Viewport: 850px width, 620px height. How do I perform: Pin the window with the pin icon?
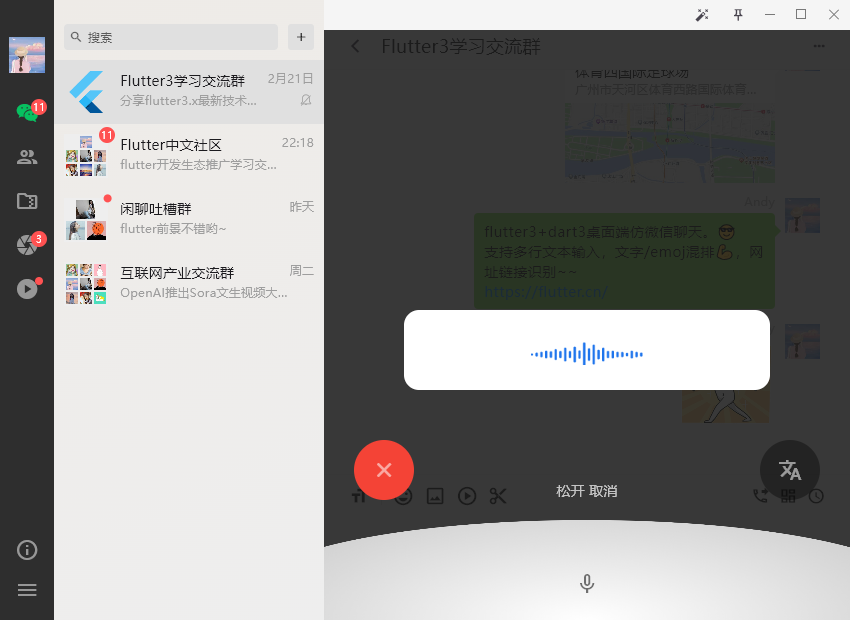[738, 15]
